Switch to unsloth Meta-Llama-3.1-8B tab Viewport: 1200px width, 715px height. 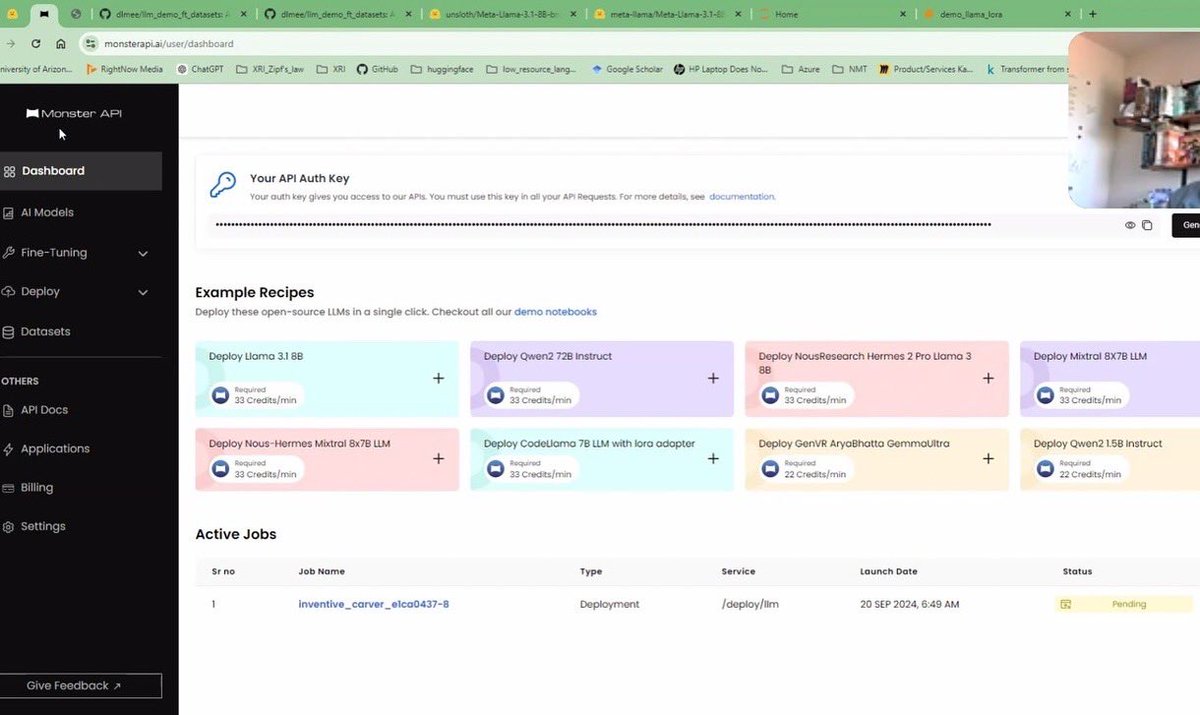click(501, 14)
